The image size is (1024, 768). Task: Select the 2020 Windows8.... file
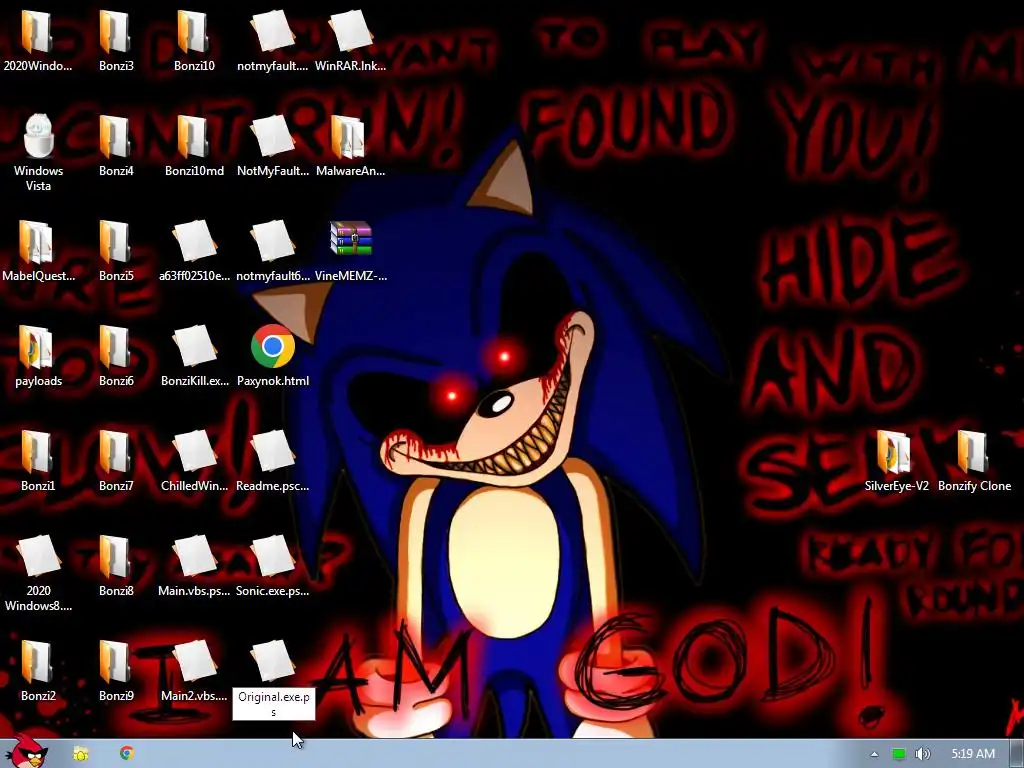(x=37, y=556)
